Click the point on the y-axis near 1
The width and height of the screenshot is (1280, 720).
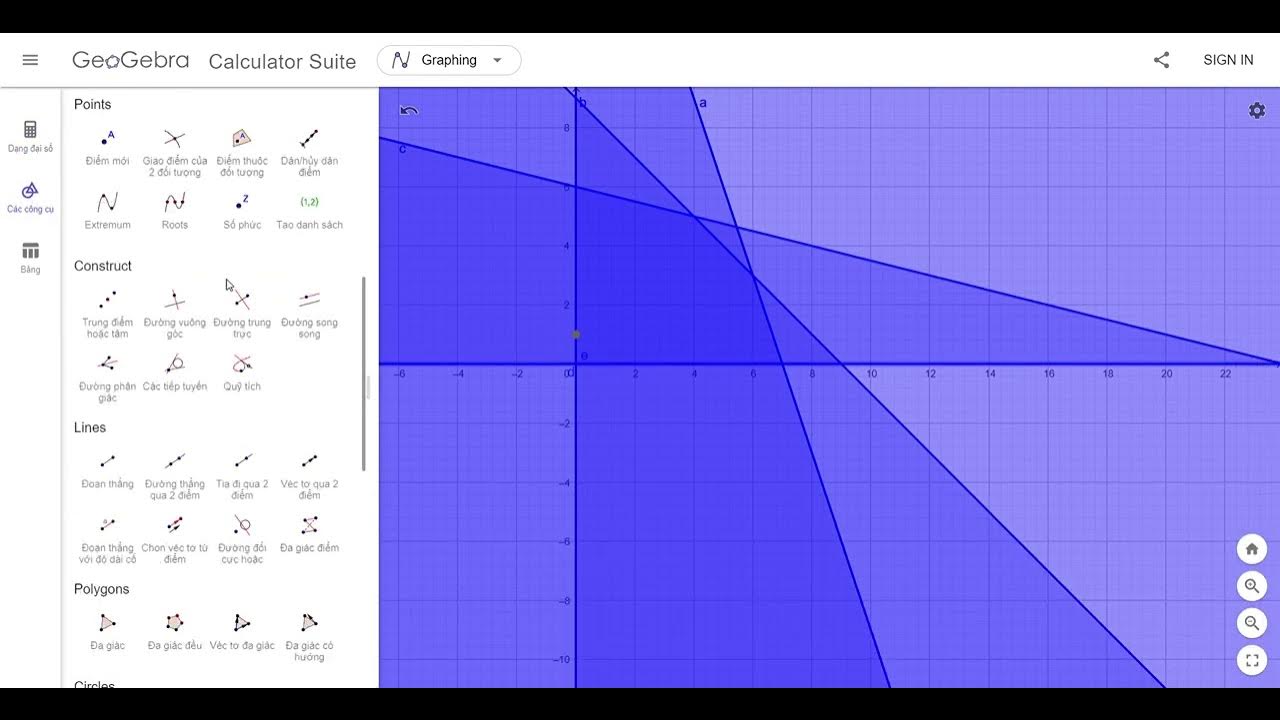(x=576, y=335)
